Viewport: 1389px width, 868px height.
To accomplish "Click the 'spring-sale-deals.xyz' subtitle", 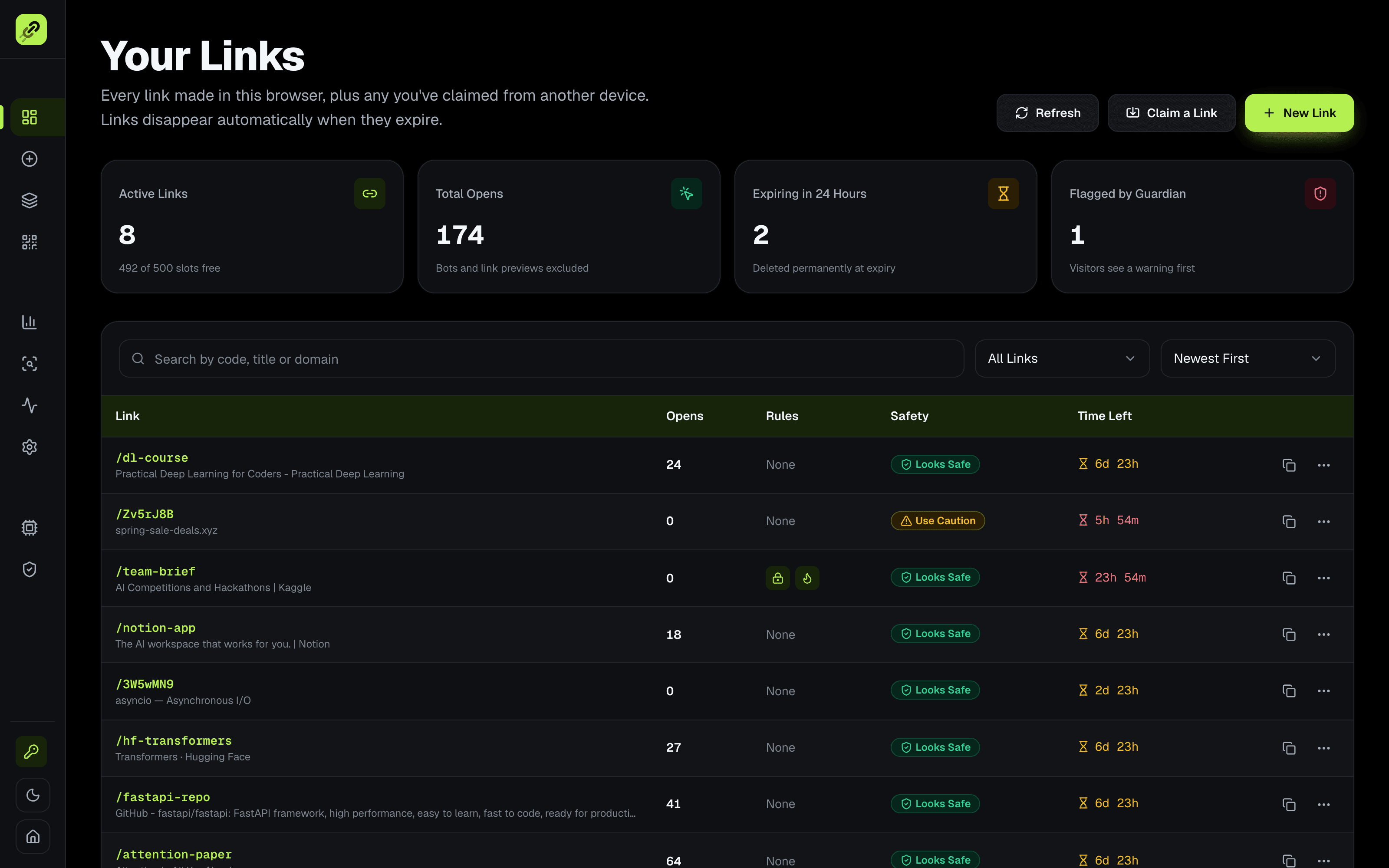I will (166, 530).
